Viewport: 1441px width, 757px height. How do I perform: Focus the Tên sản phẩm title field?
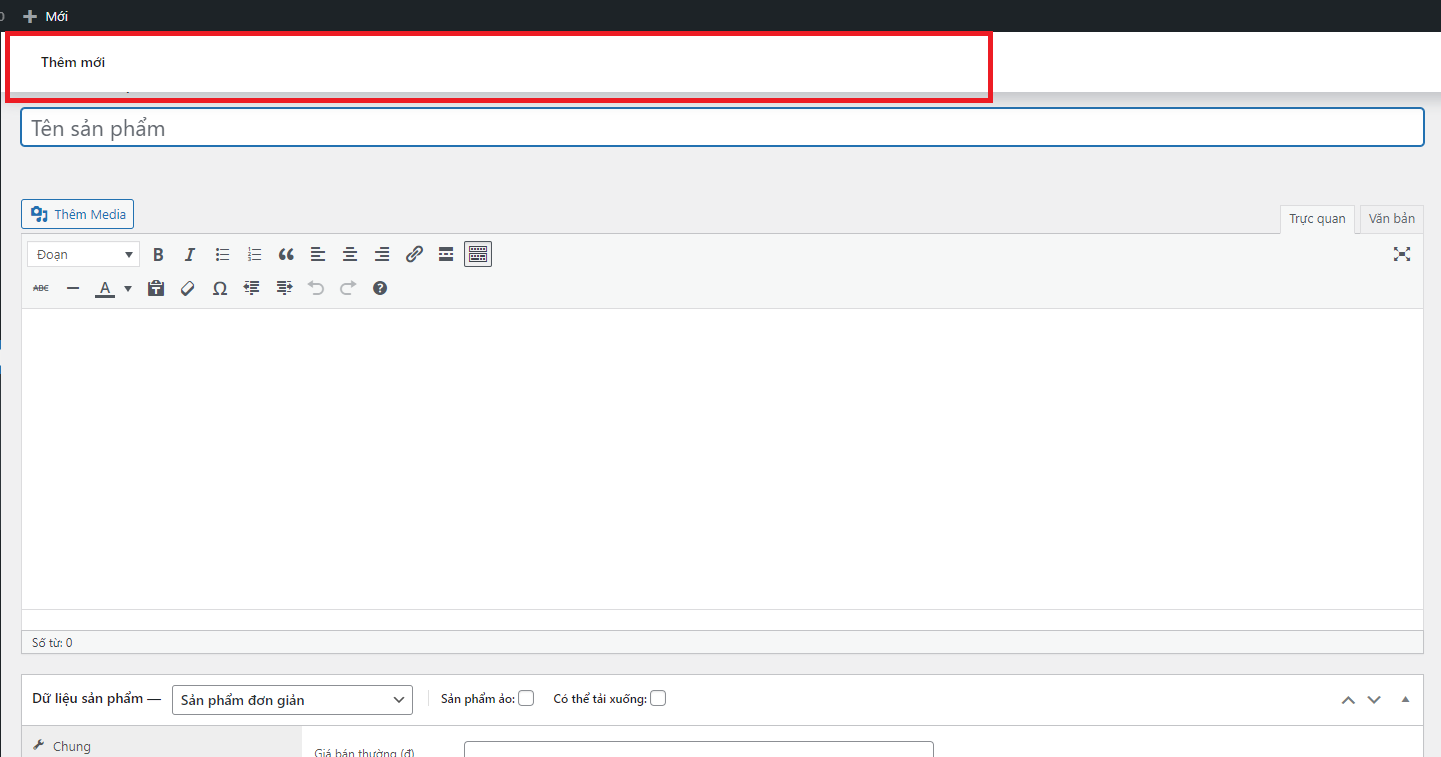tap(722, 128)
